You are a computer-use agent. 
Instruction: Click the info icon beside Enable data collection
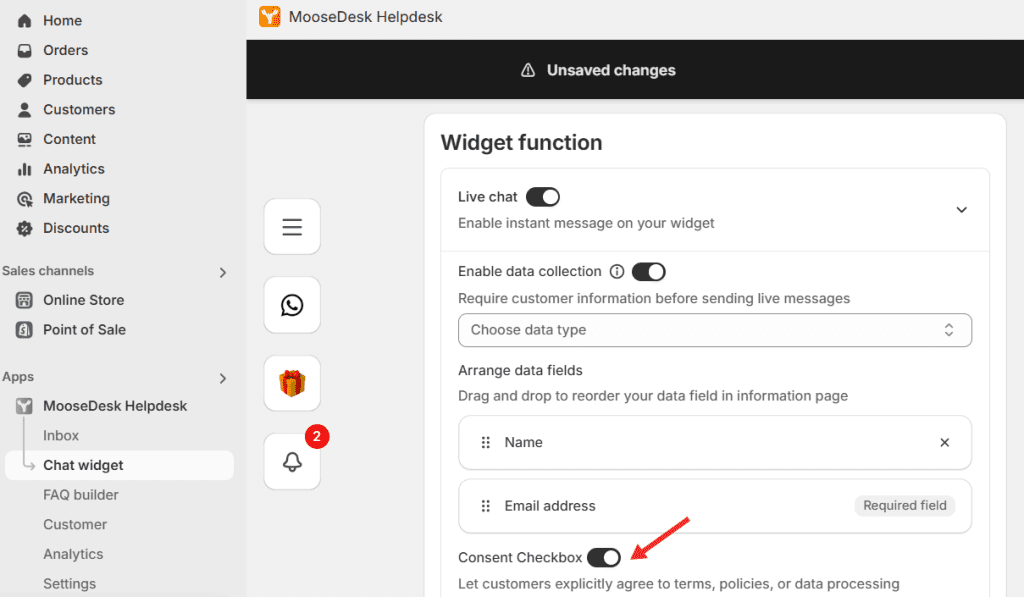(616, 272)
